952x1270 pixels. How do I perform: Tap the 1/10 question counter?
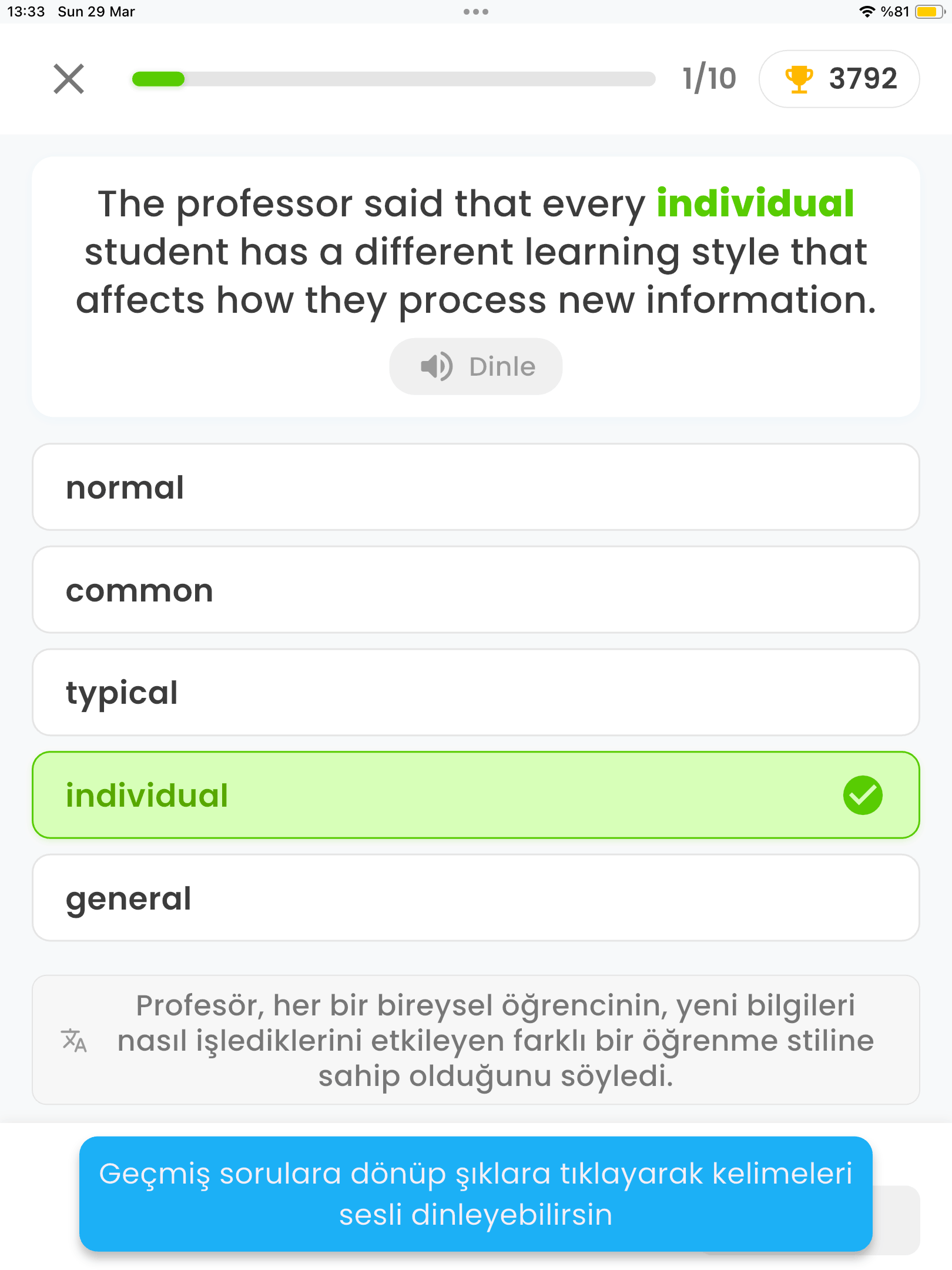tap(709, 79)
